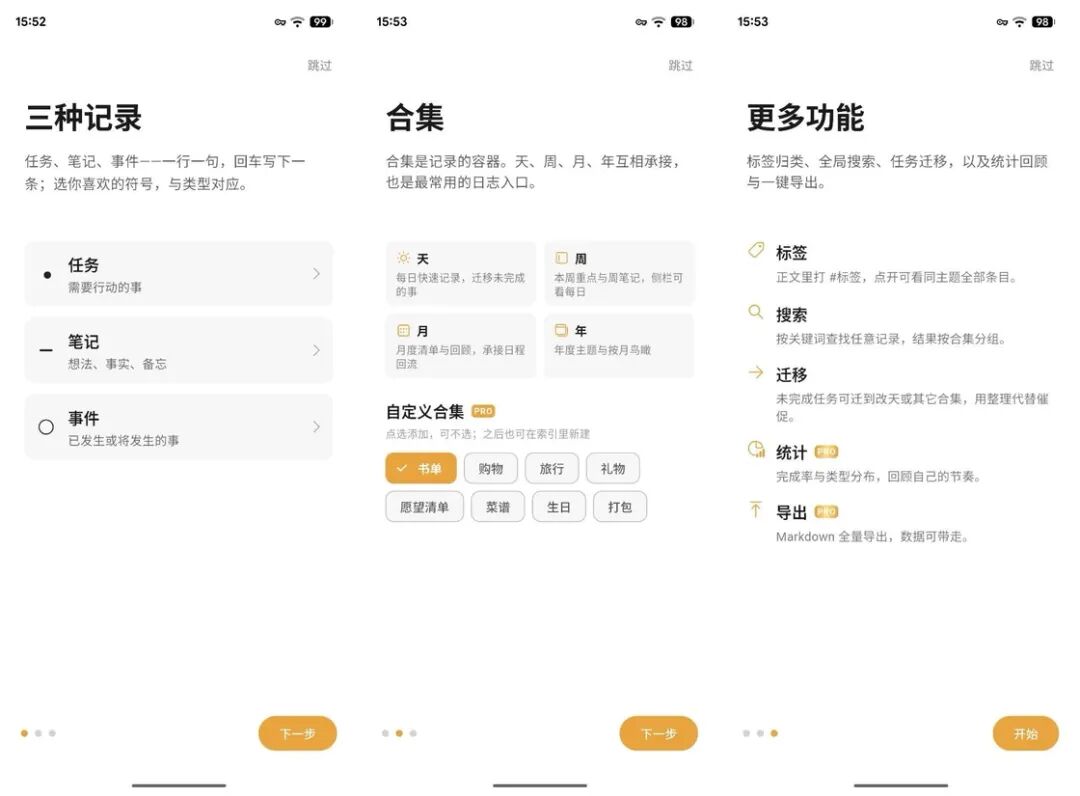Click the 15:52 clock in the status bar
This screenshot has height=796, width=1080.
[x=31, y=22]
